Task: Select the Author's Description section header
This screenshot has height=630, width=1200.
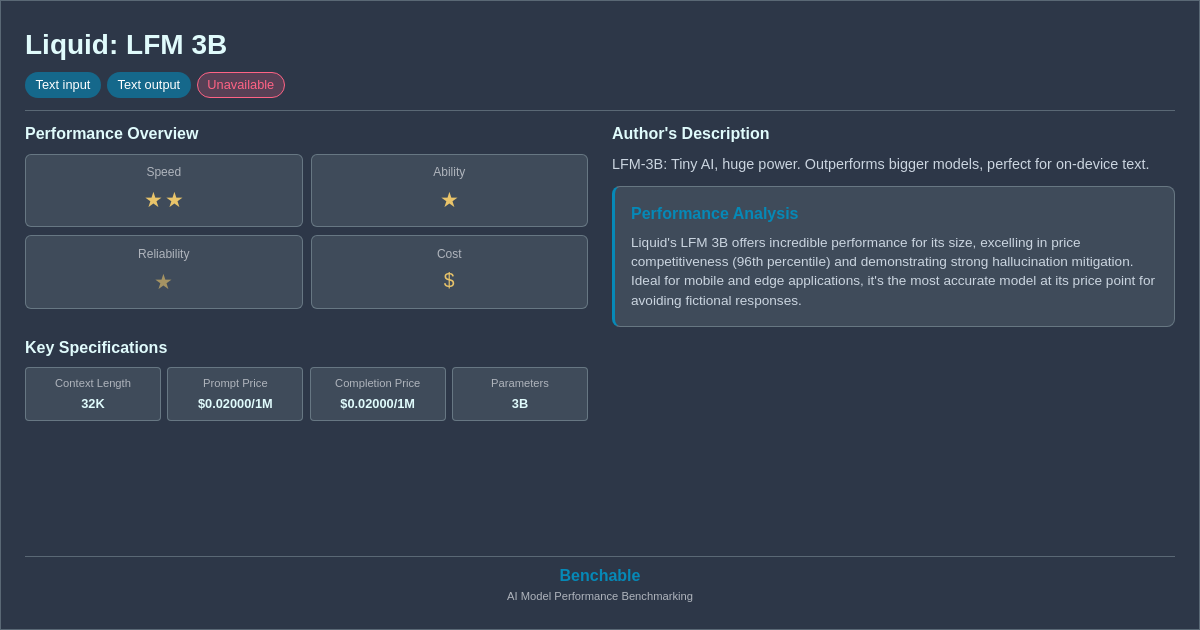Action: click(x=690, y=133)
